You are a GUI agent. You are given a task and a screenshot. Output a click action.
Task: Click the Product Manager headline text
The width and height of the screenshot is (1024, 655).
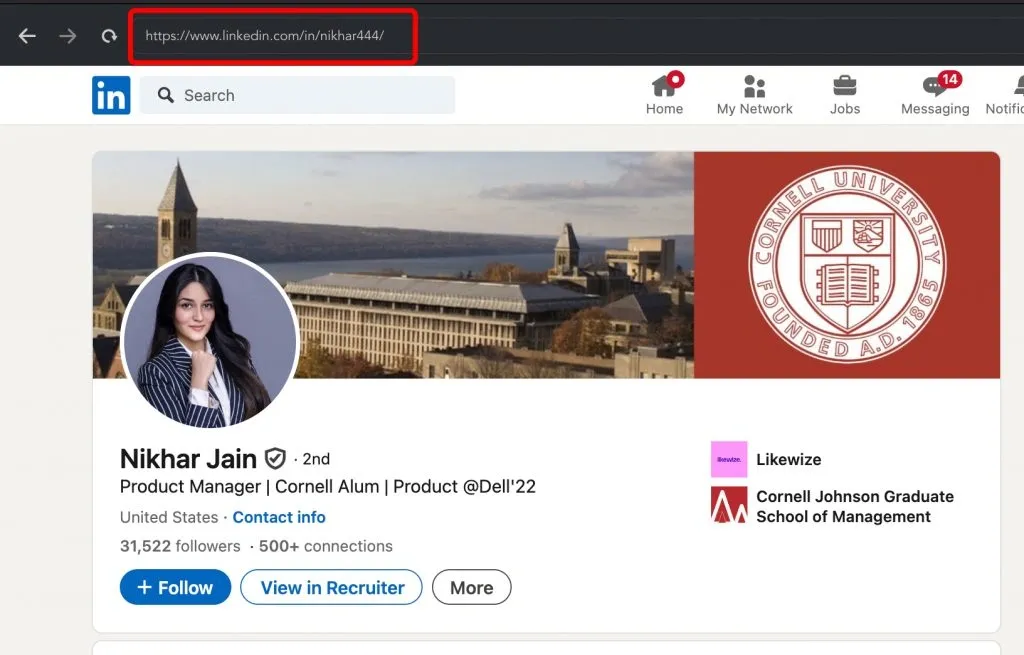328,487
